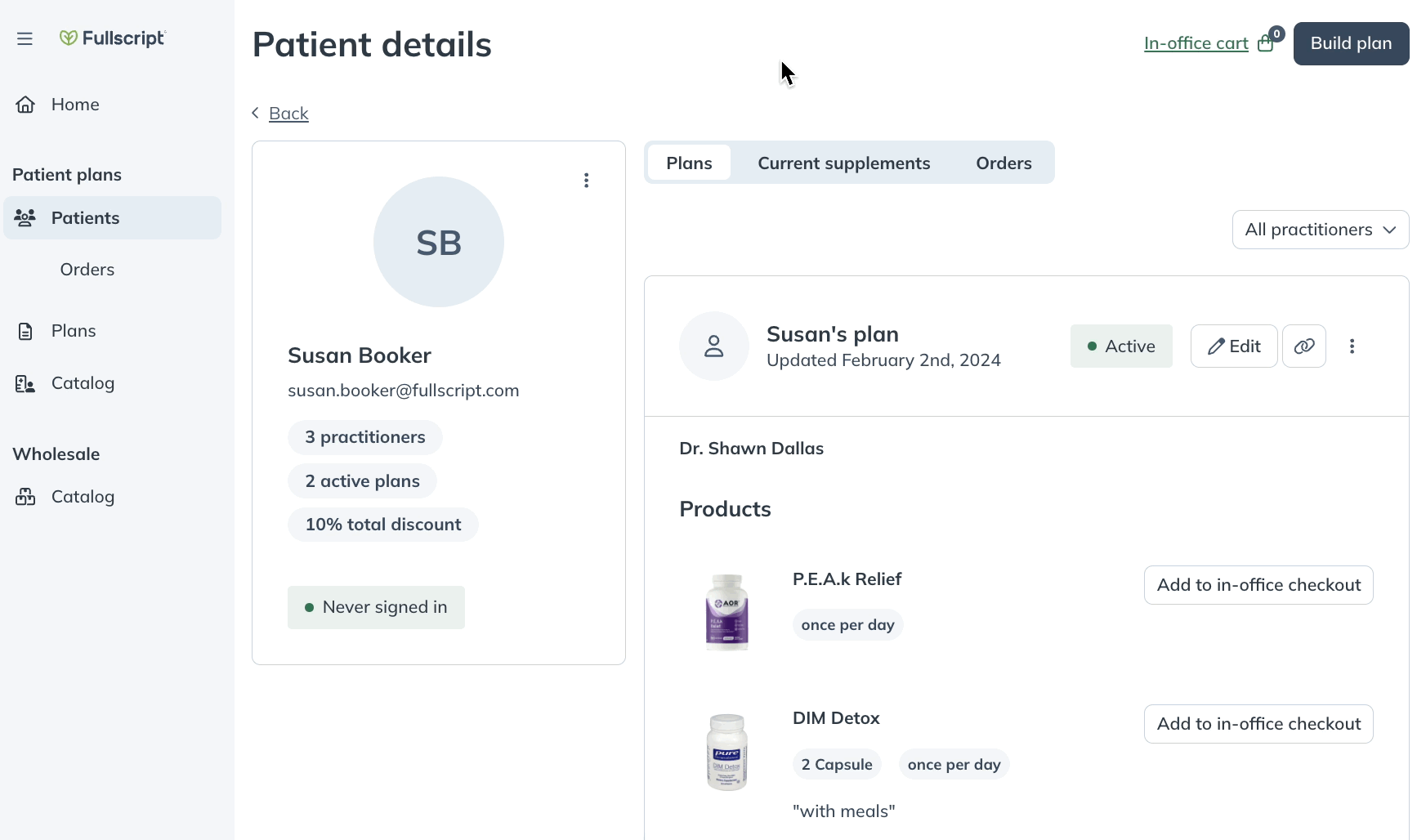
Task: Click DIM Detox once per day tag
Action: (954, 765)
